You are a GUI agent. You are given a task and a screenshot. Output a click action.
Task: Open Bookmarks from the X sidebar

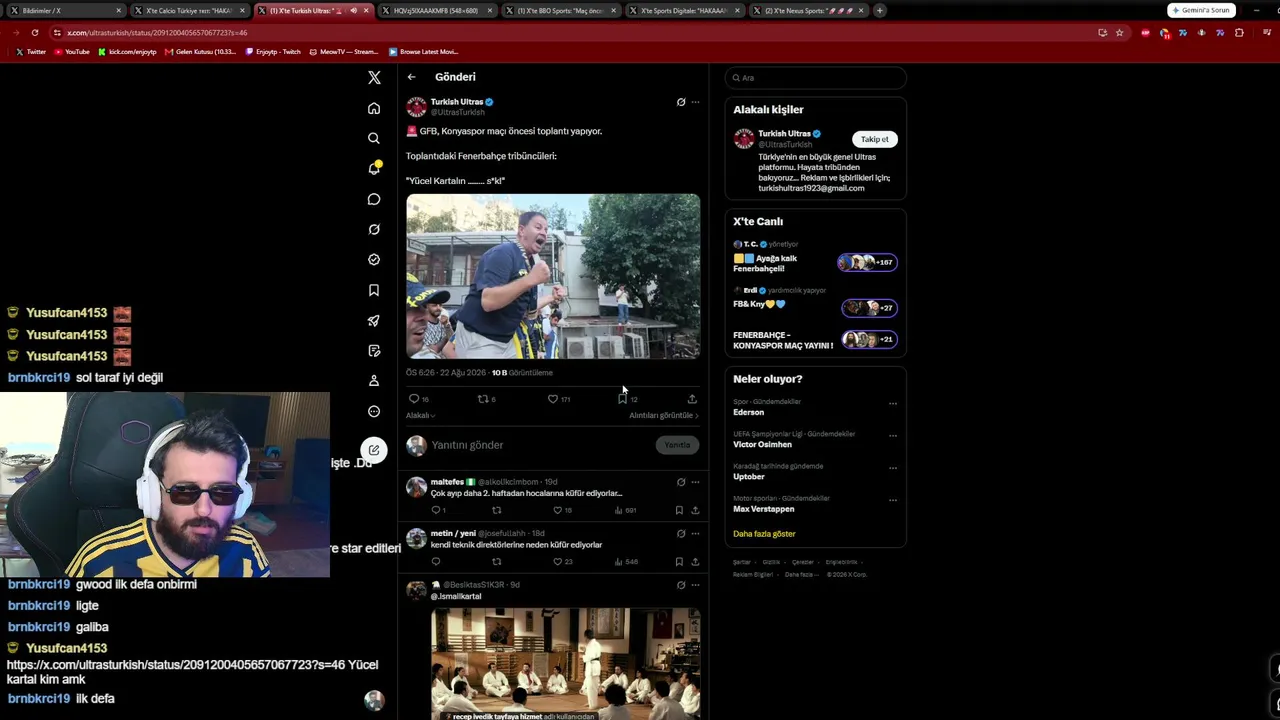pos(374,290)
